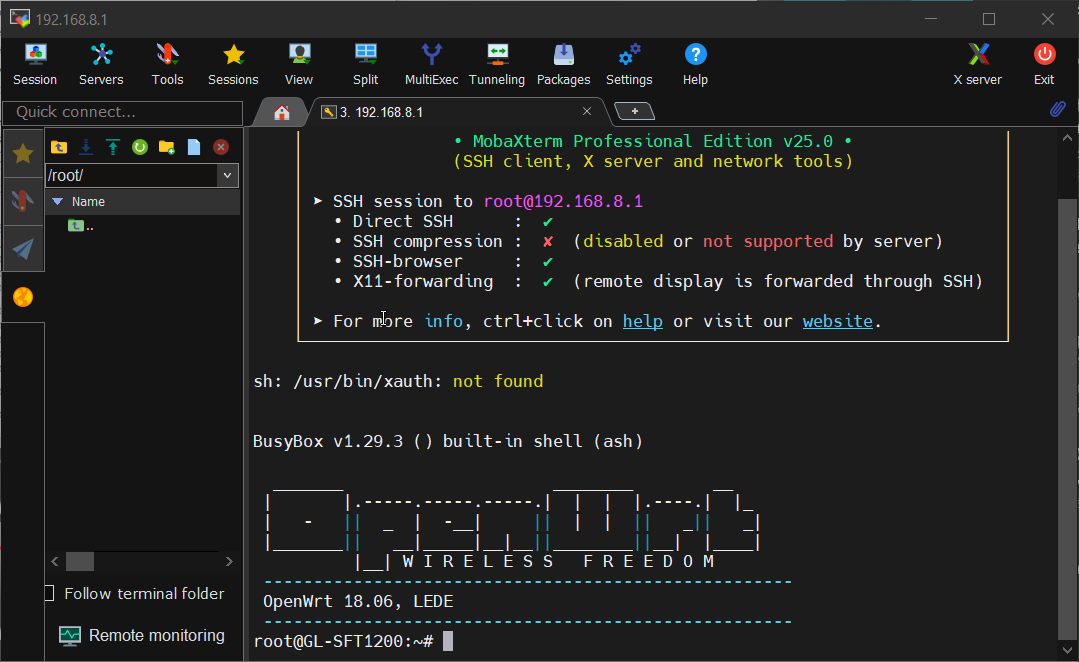Close the 192.168.8.1 session tab
Viewport: 1079px width, 662px height.
(587, 111)
